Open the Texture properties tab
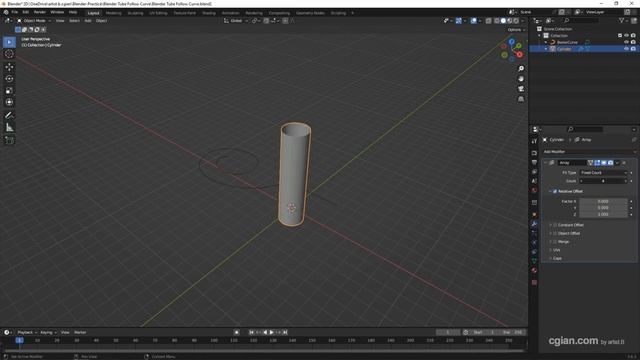The width and height of the screenshot is (640, 360). [x=534, y=282]
